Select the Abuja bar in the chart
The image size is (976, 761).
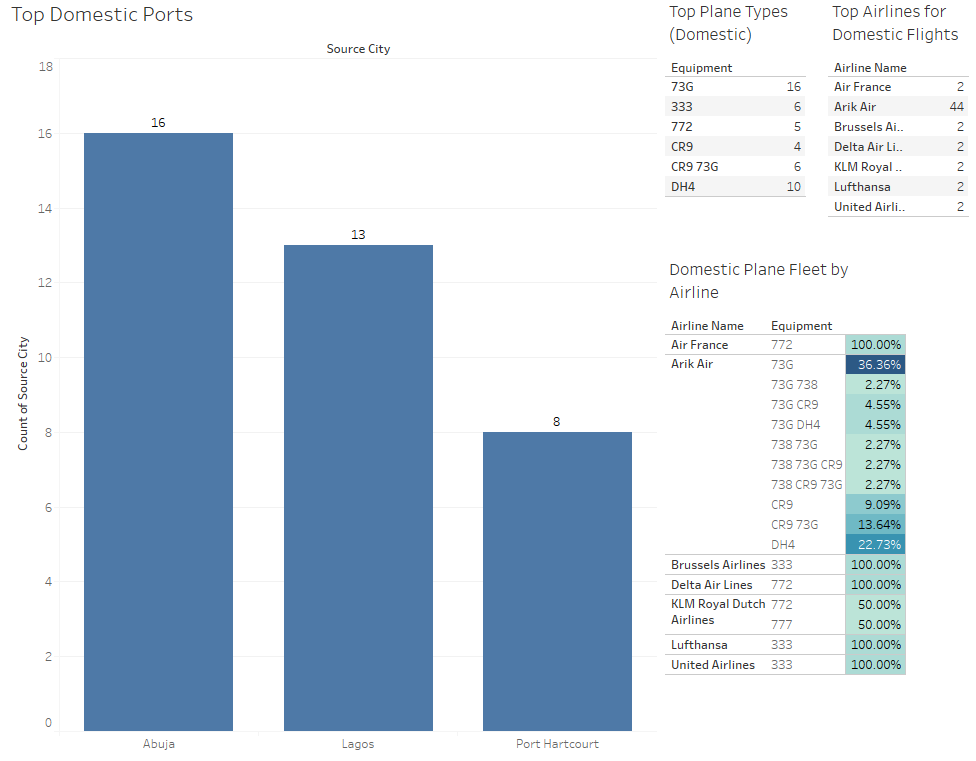(x=158, y=432)
